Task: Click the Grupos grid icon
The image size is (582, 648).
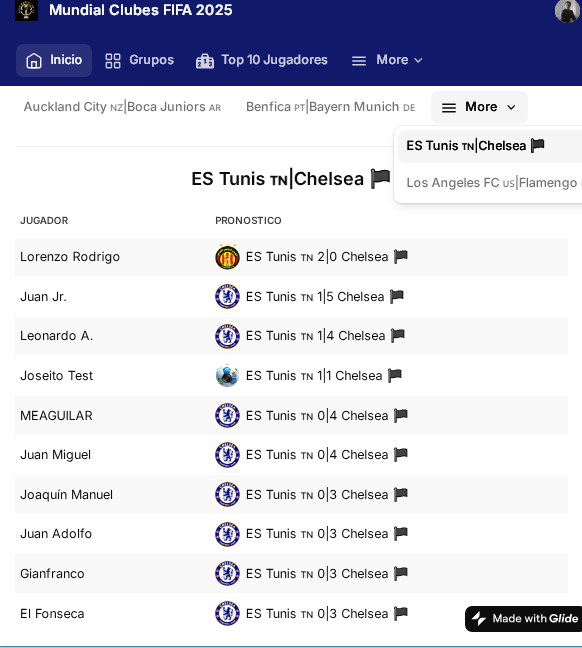Action: tap(113, 61)
